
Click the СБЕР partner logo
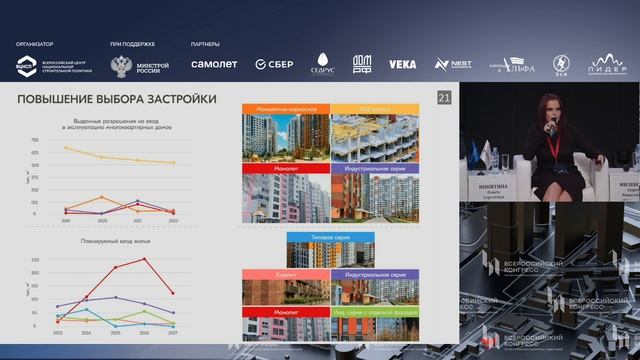274,64
